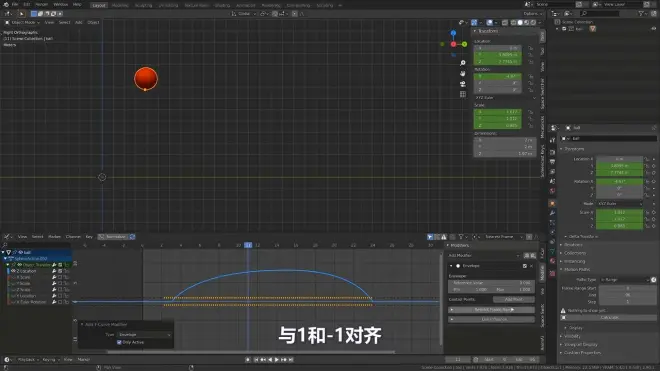Toggle the Only Active checkbox
660x371 pixels.
[x=119, y=342]
